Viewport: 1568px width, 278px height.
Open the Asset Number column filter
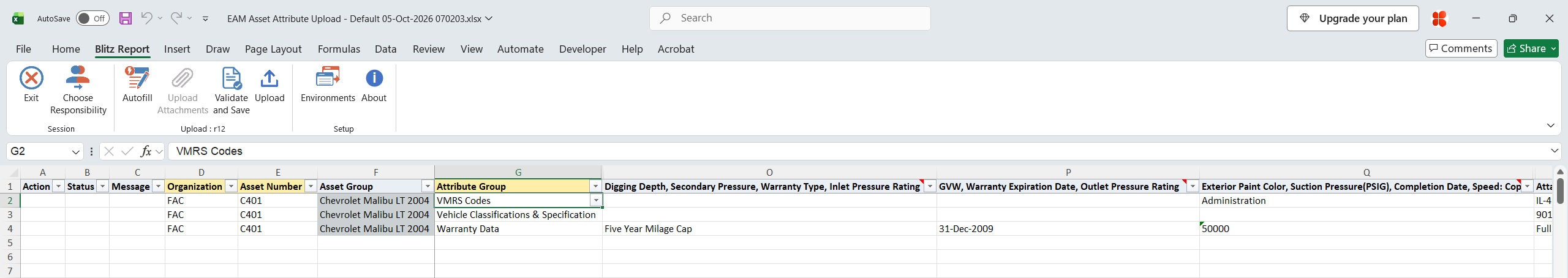click(x=311, y=186)
